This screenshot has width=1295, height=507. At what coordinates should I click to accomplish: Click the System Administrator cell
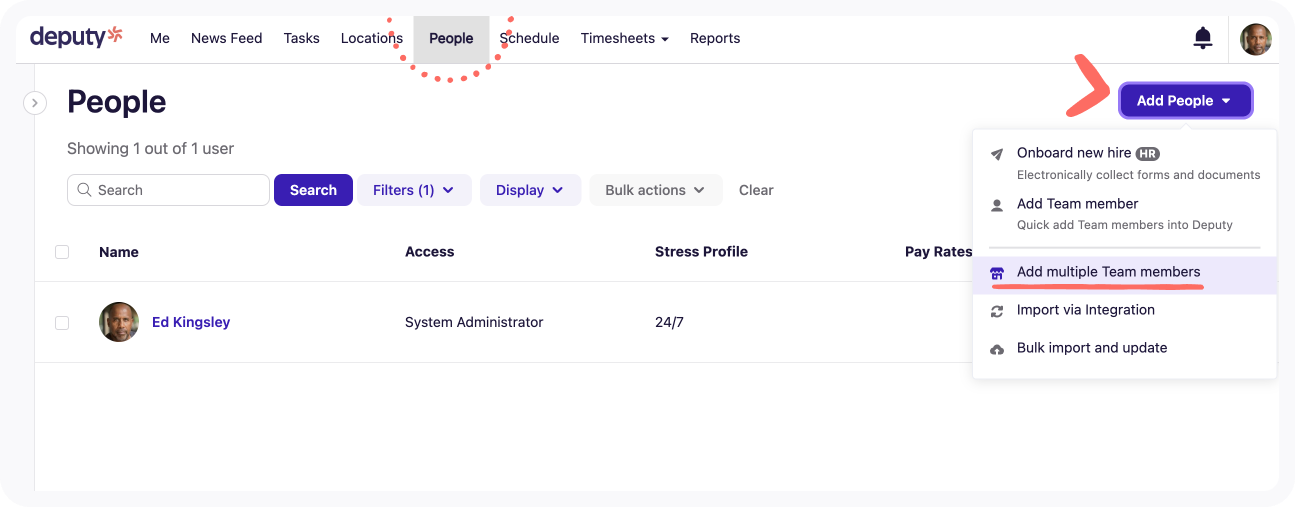tap(474, 322)
